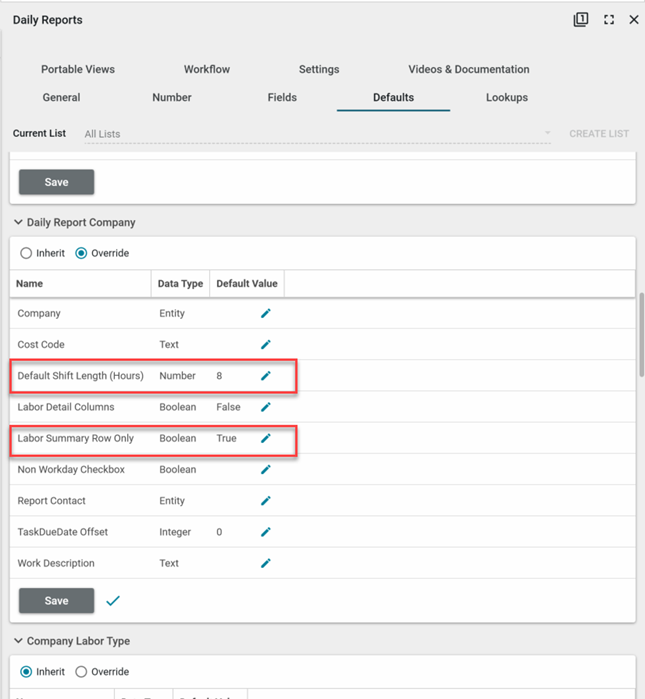Edit Labor Detail Columns default value
645x699 pixels.
266,407
